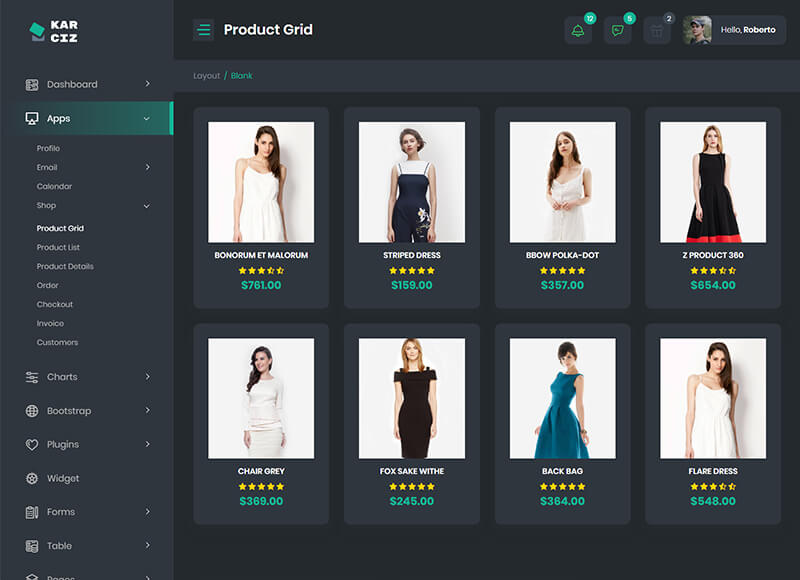Collapse the Shop submenu chevron

pos(147,206)
